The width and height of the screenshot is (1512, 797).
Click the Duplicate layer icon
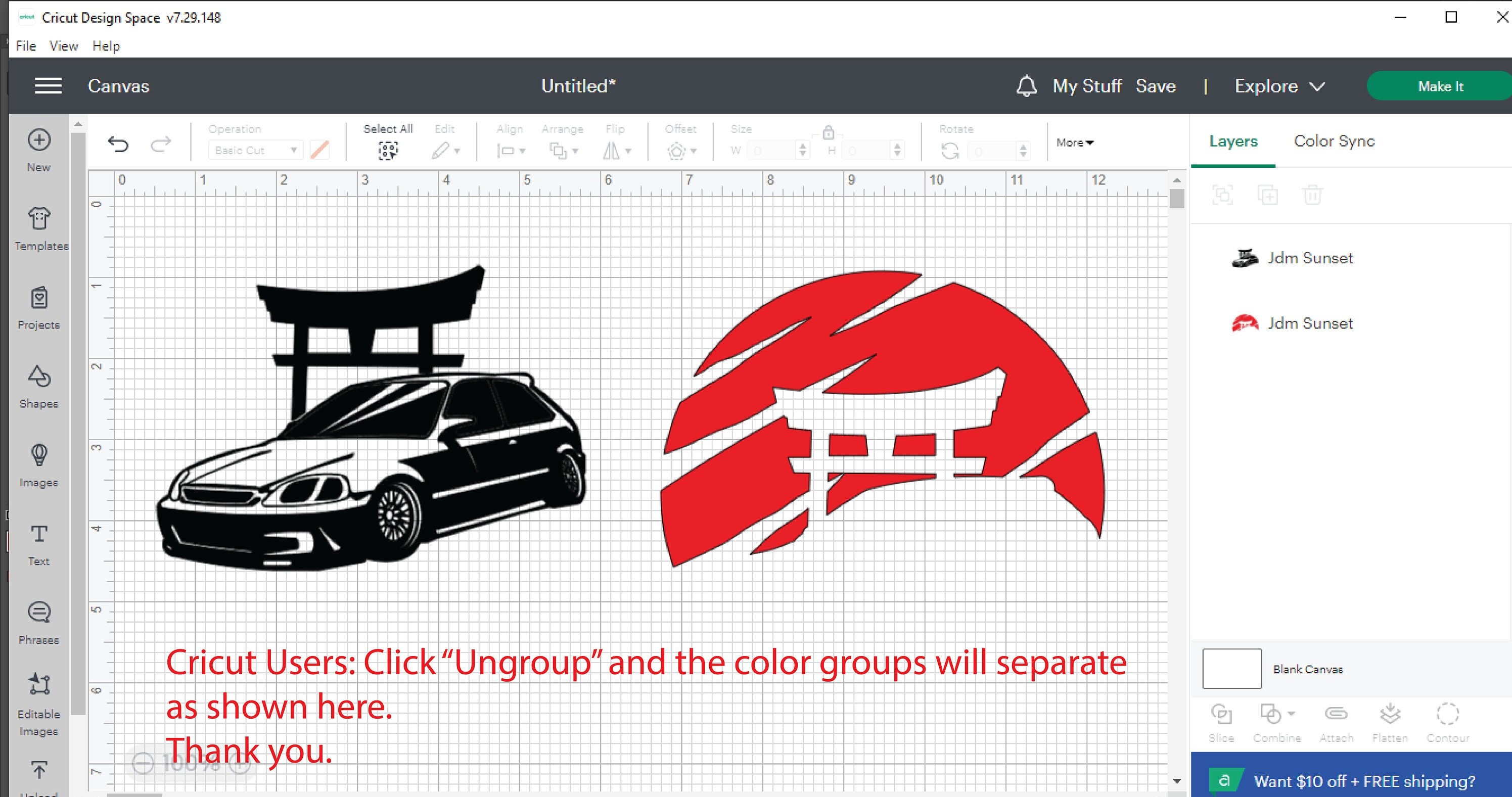pyautogui.click(x=1267, y=194)
